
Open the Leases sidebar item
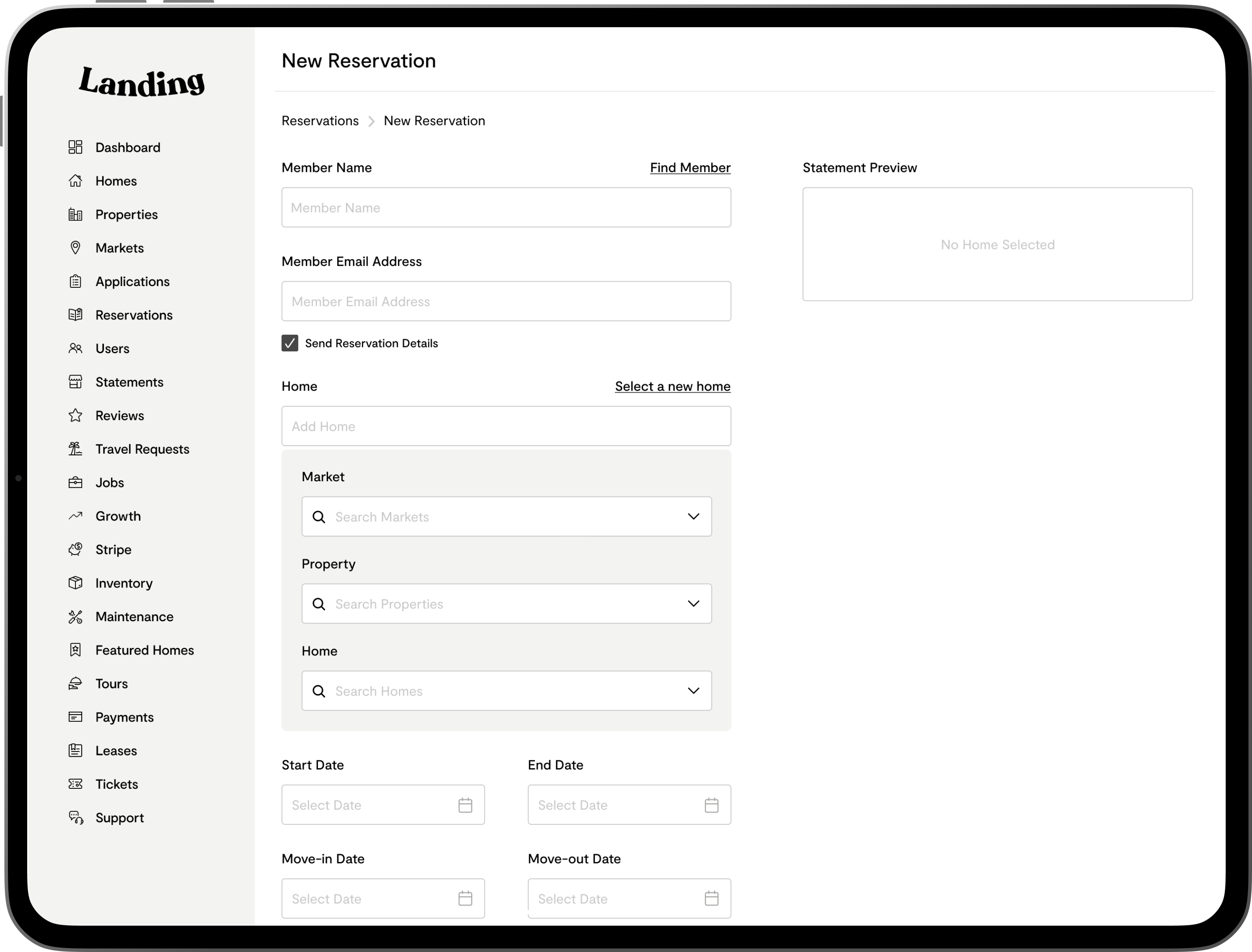[116, 751]
